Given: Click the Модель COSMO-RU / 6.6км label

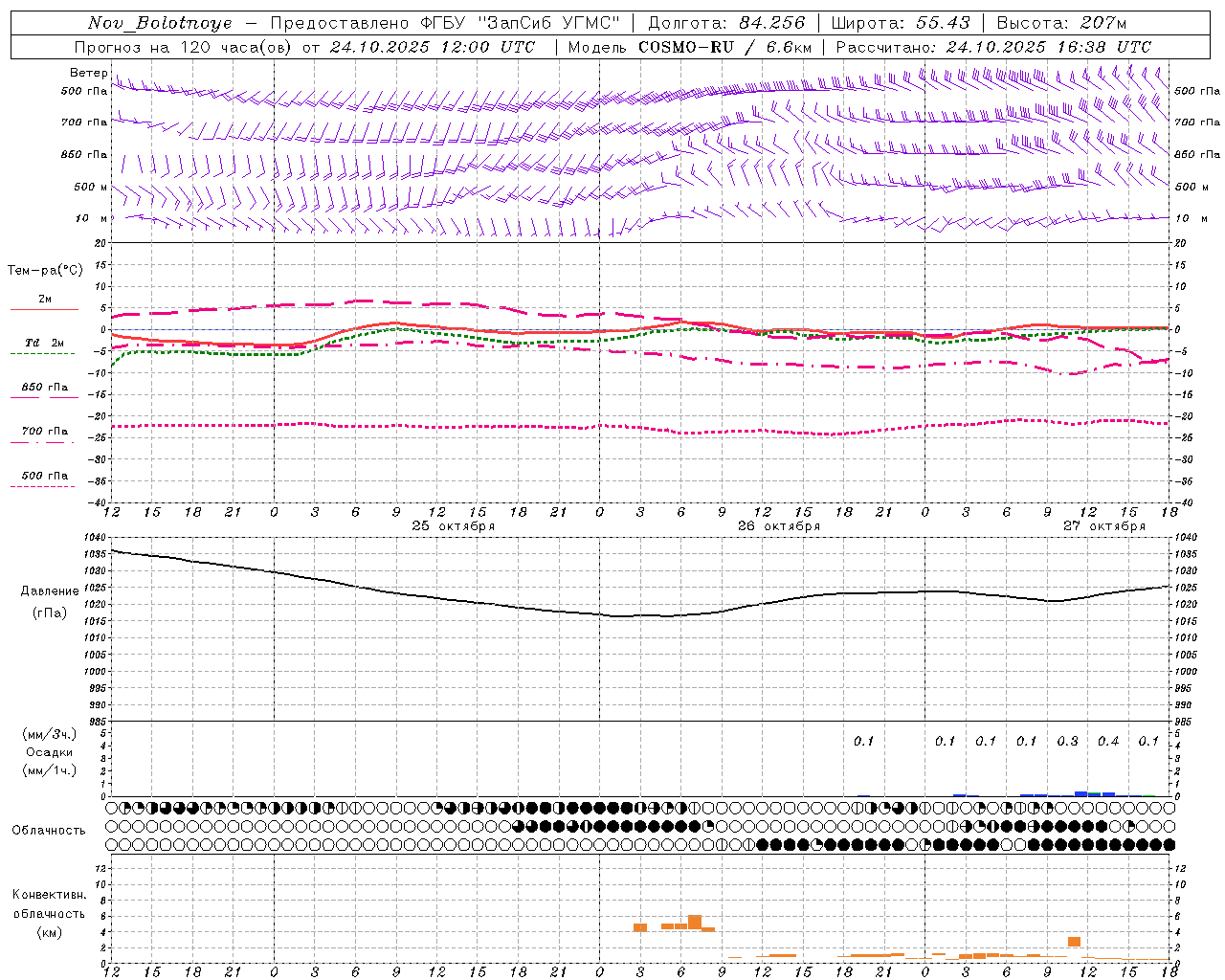Looking at the screenshot, I should coord(690,47).
